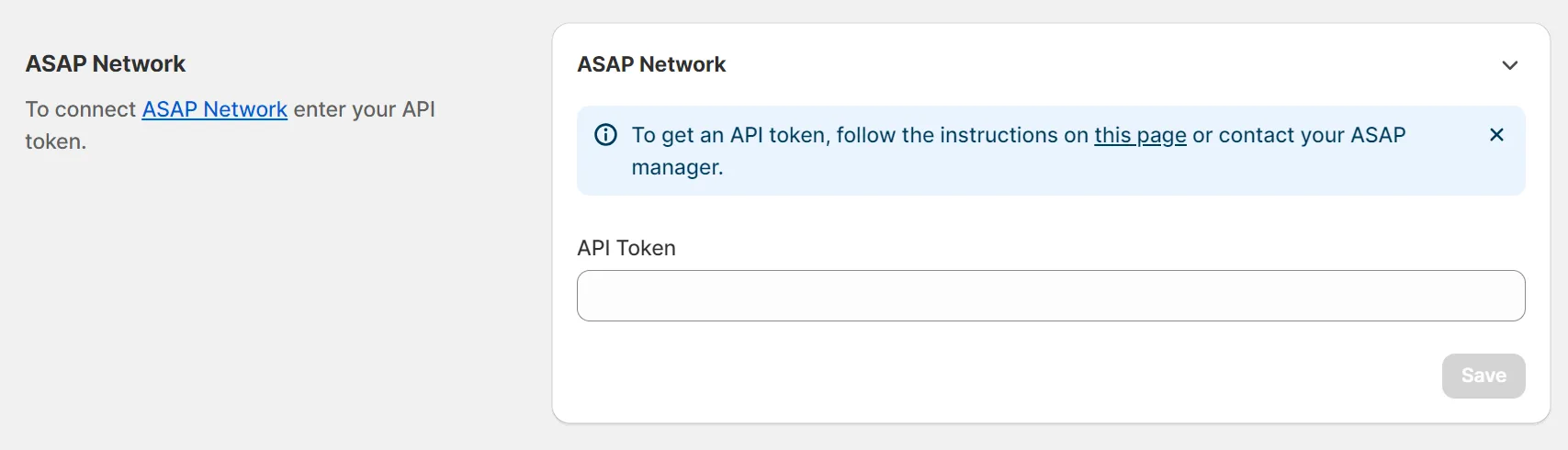Open the "this page" instructions link
1568x450 pixels.
pos(1140,135)
